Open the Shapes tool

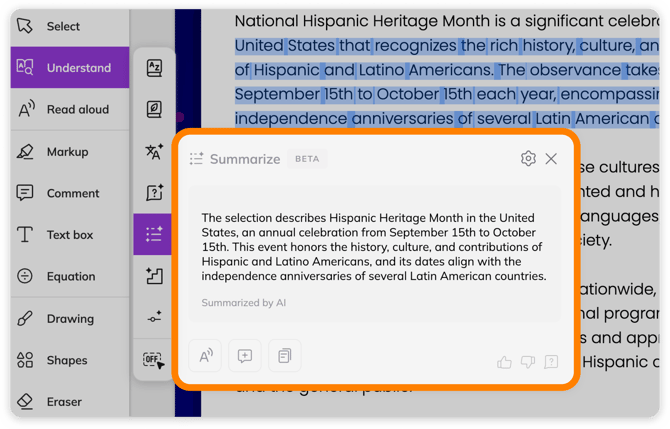point(70,360)
